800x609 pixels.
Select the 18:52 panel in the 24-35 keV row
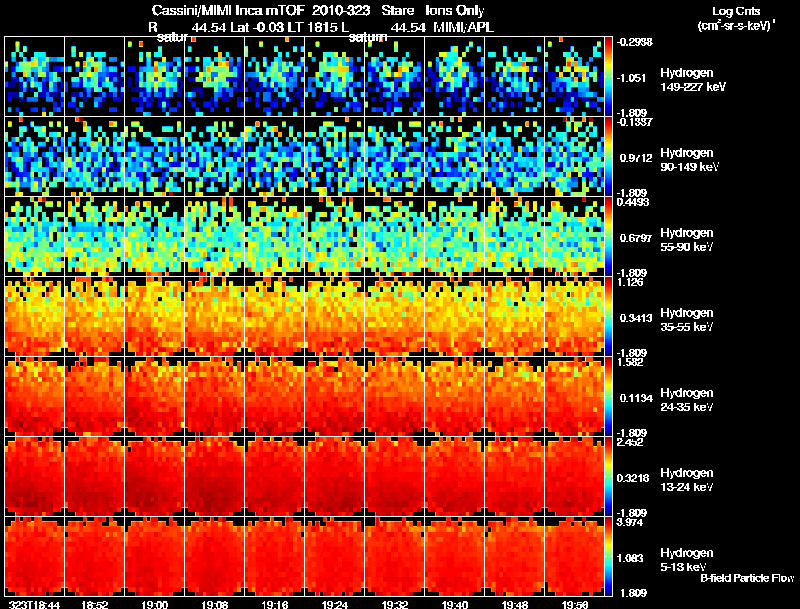94,397
